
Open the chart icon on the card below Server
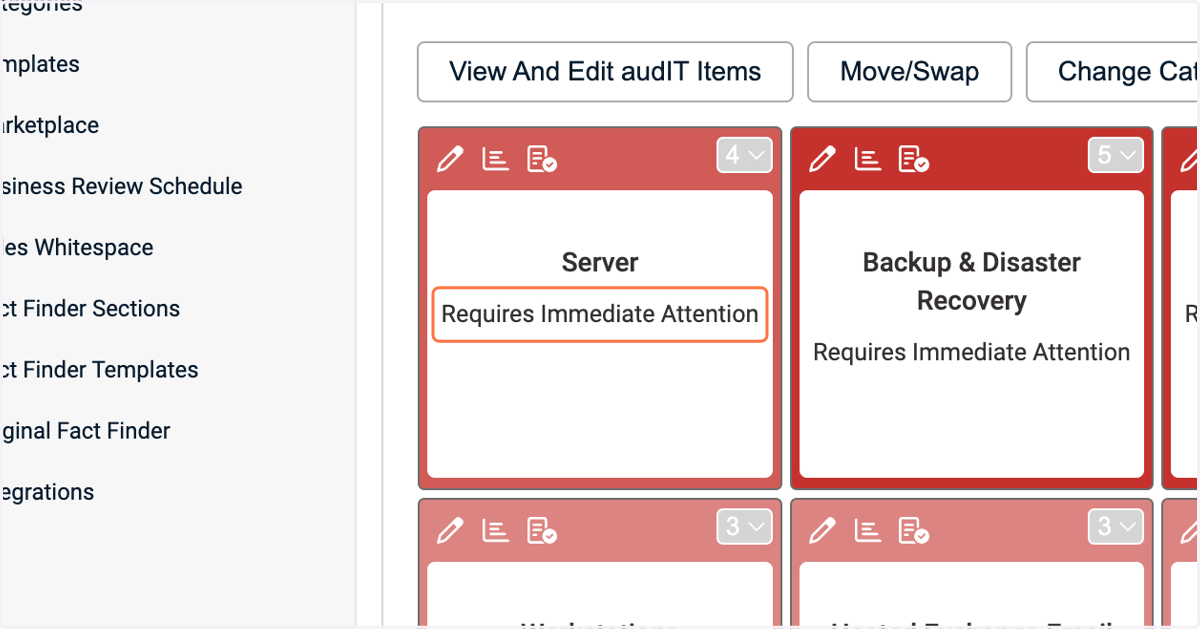tap(496, 530)
